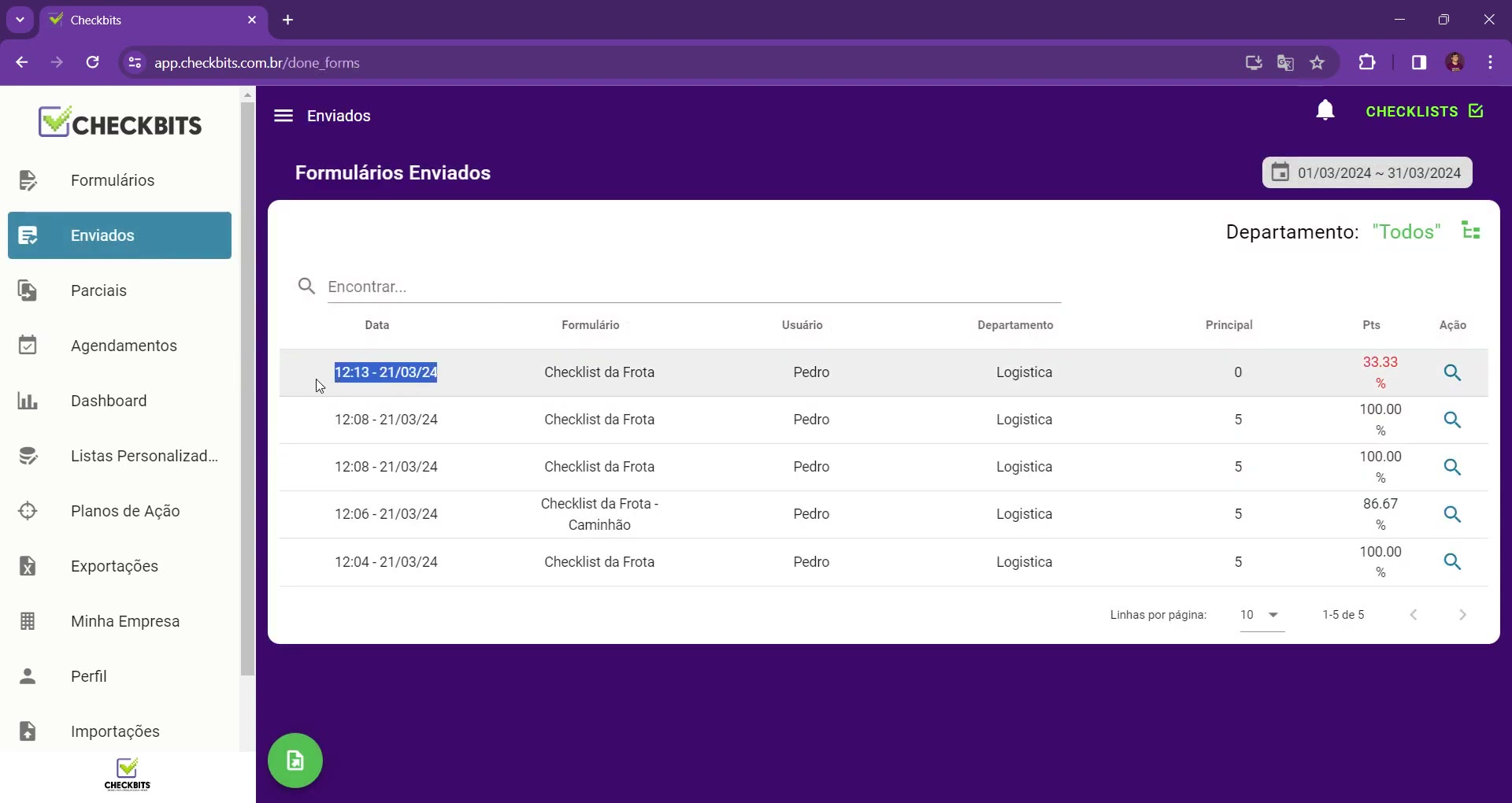Click the browser back button

click(x=21, y=62)
